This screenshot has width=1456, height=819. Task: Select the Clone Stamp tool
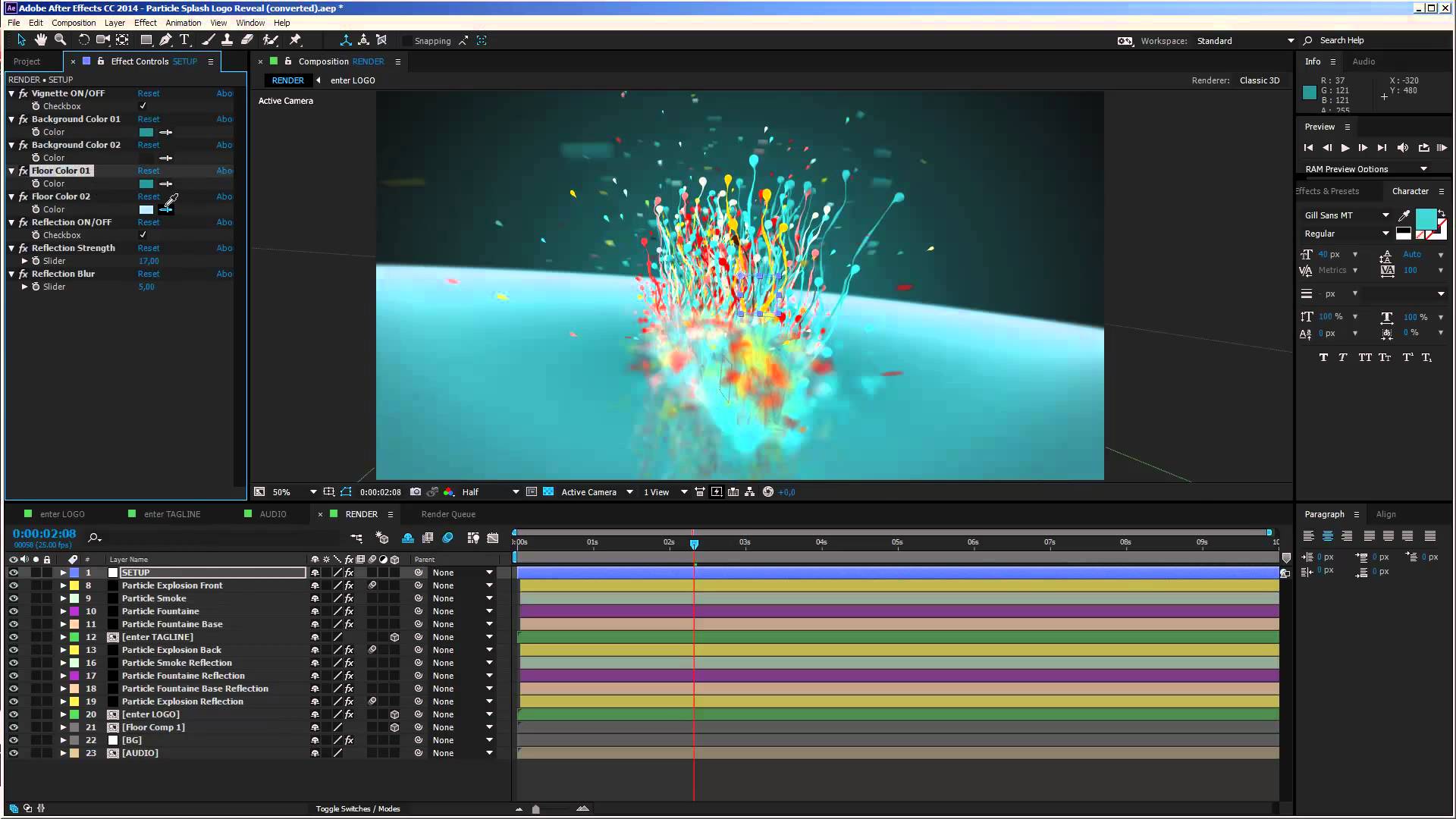227,40
